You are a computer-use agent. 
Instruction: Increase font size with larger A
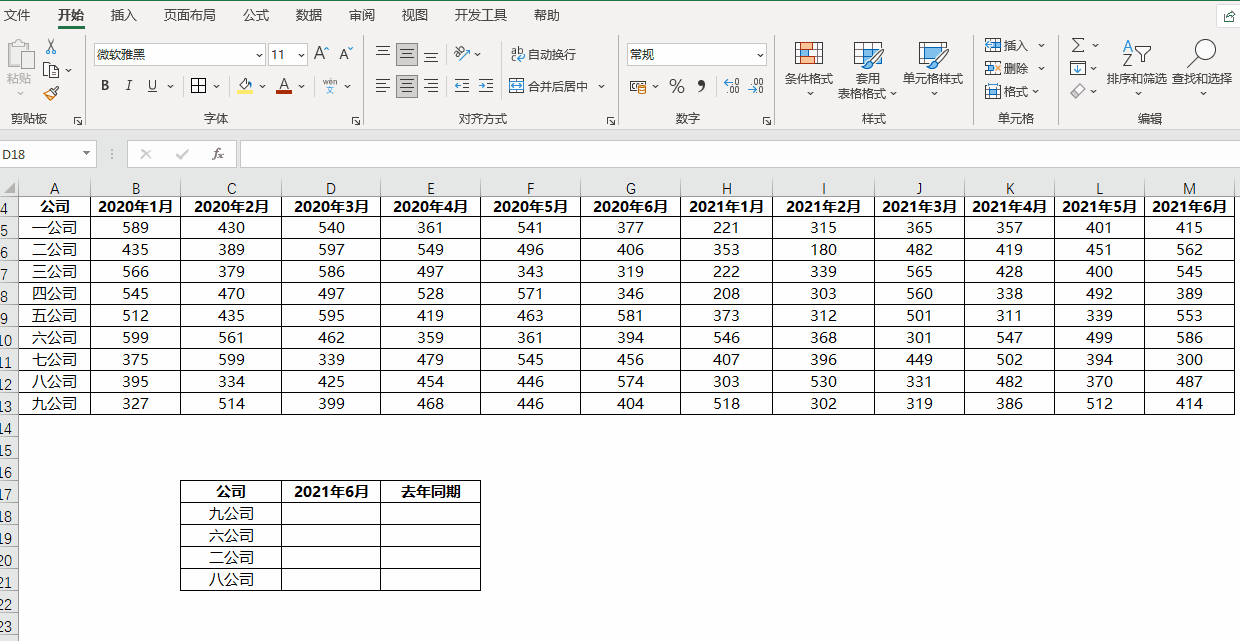[321, 54]
